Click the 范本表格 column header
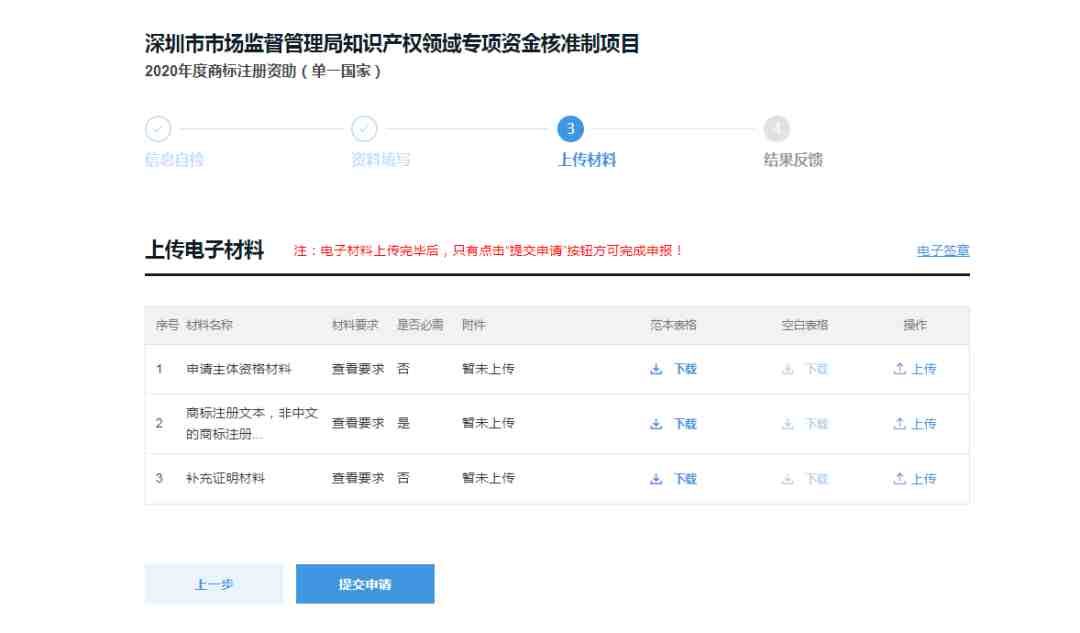The width and height of the screenshot is (1080, 633). coord(674,325)
